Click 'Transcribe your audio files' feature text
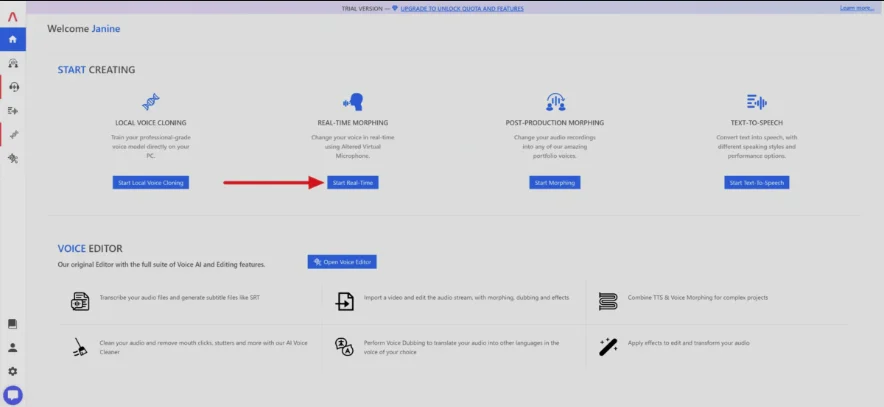This screenshot has width=884, height=407. (x=180, y=297)
